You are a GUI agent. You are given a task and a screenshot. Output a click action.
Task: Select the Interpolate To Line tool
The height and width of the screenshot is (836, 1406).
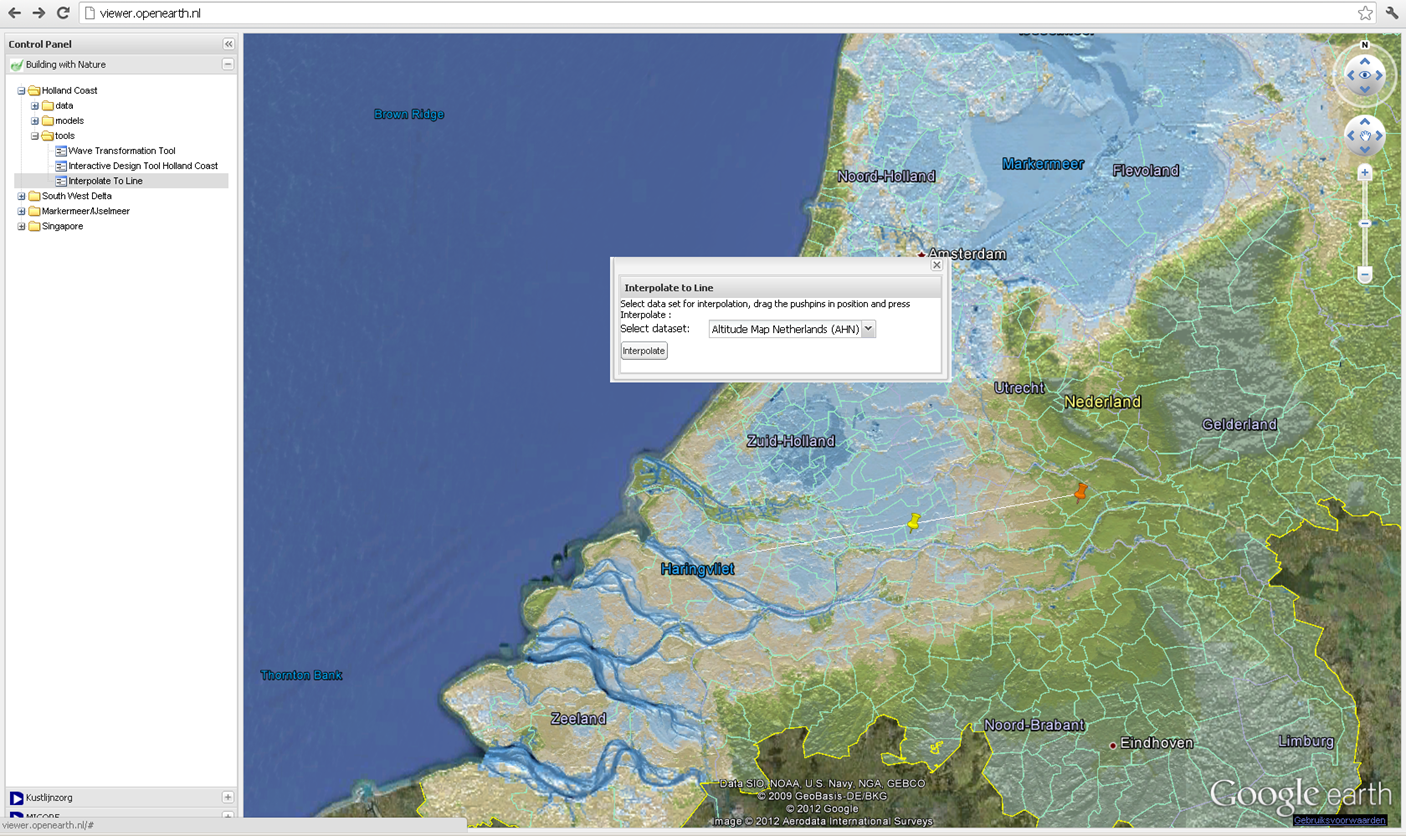[105, 181]
